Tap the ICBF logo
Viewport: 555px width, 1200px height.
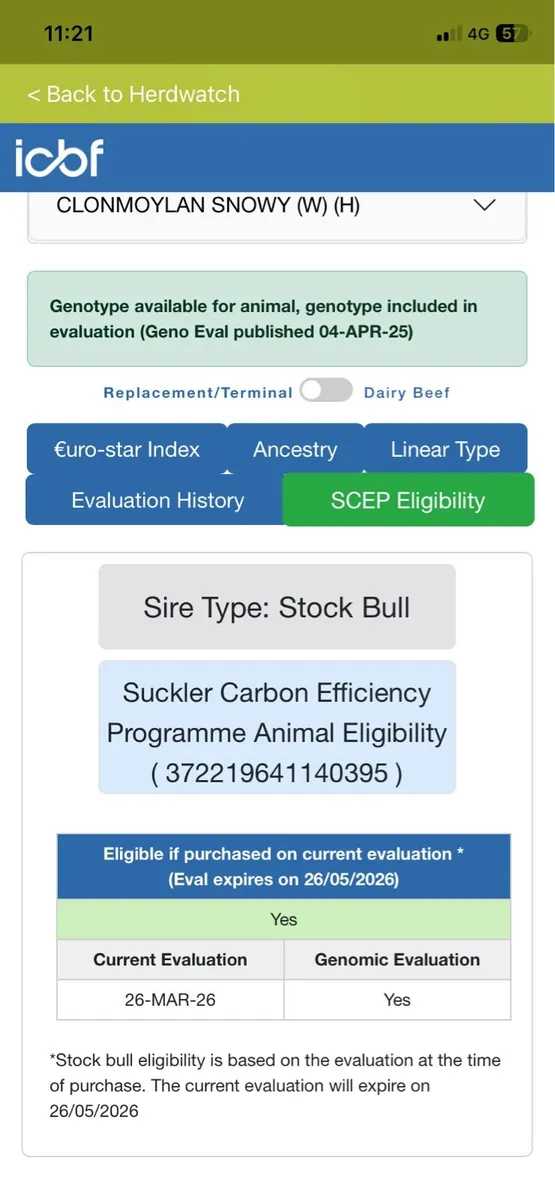pos(59,157)
